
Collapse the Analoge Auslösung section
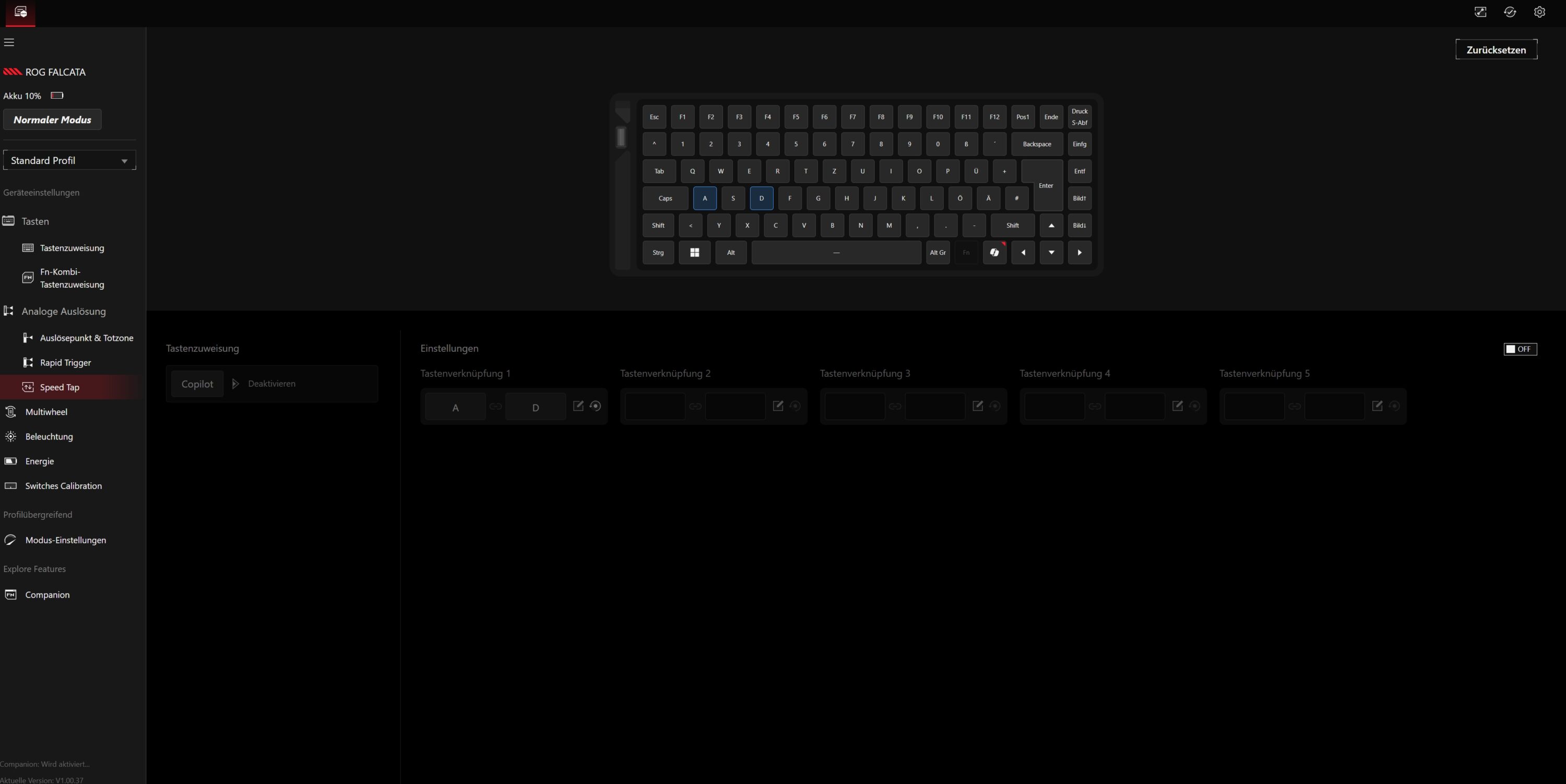coord(63,311)
